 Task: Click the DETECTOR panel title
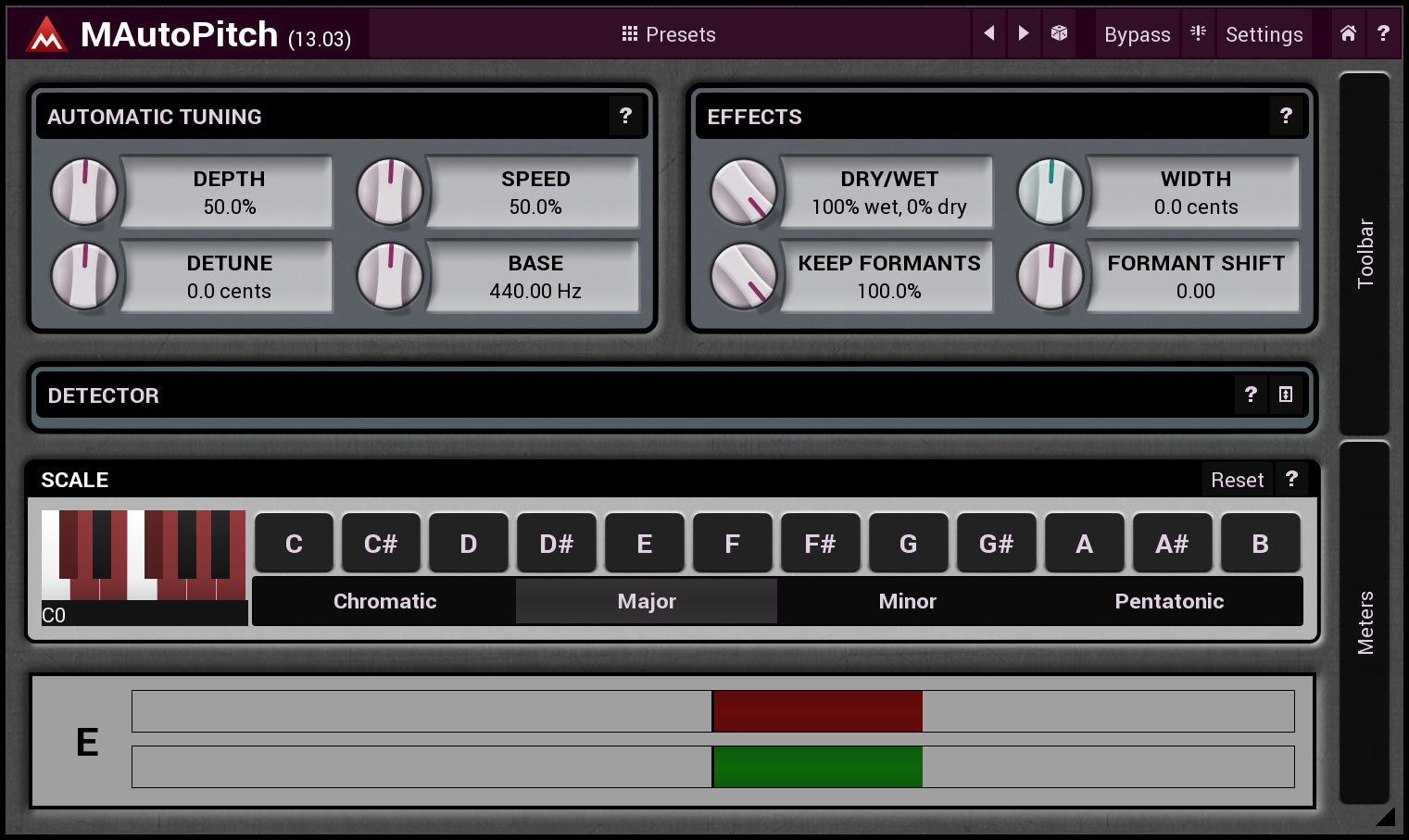pyautogui.click(x=104, y=395)
